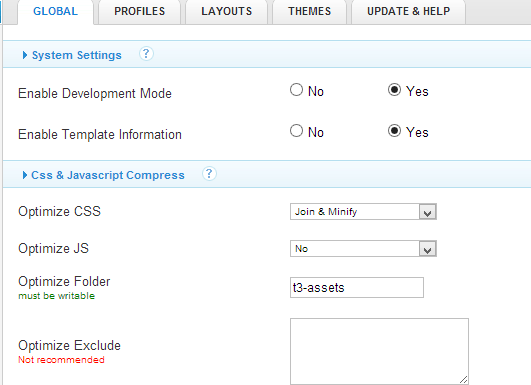The width and height of the screenshot is (531, 385).
Task: Set Enable Development Mode to No
Action: (x=296, y=90)
